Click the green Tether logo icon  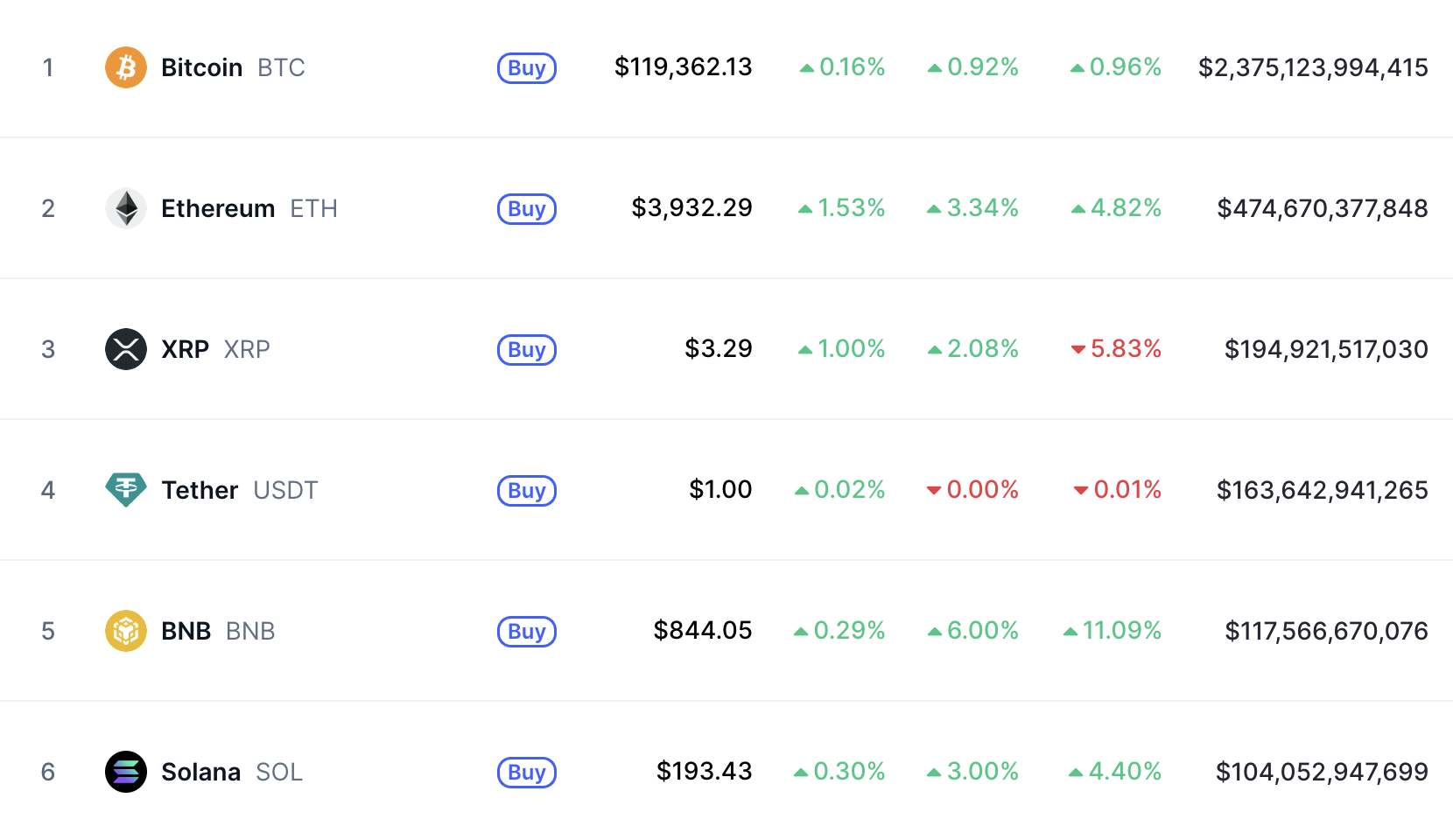(126, 490)
